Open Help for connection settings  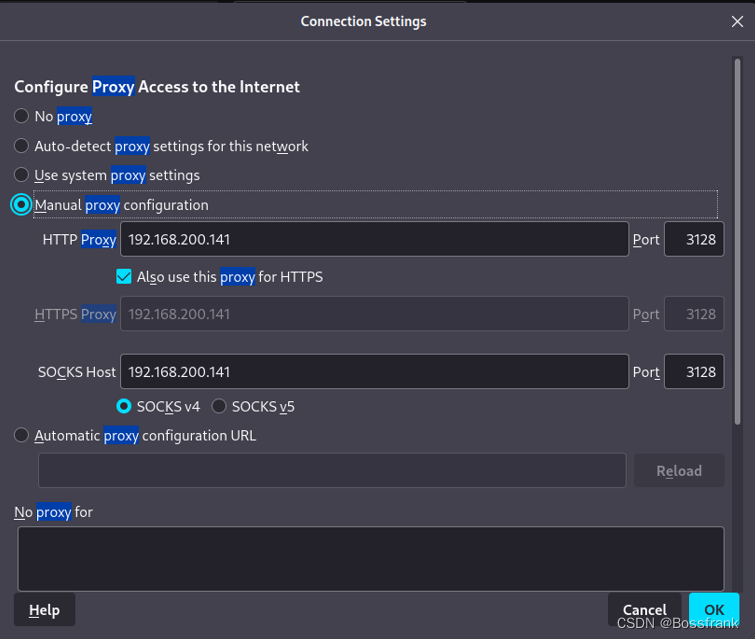click(x=44, y=610)
